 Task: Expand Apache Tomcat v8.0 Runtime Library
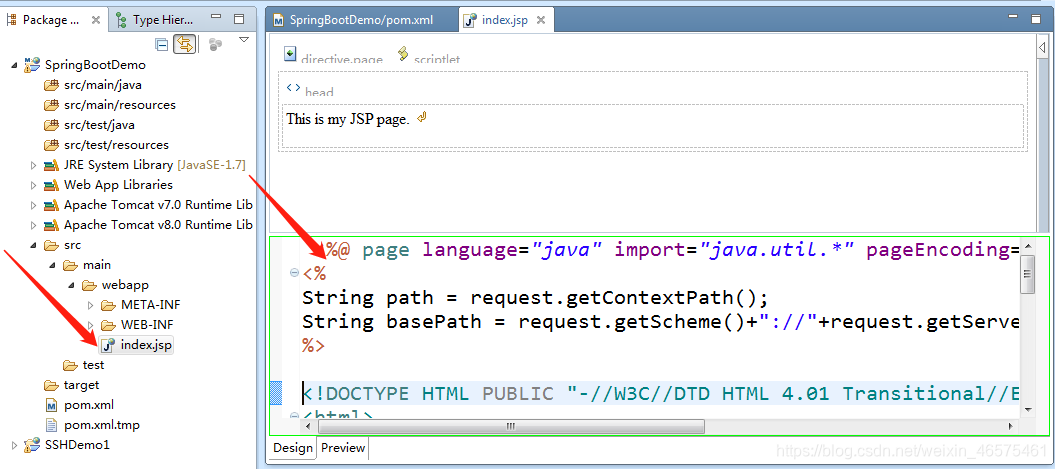click(34, 225)
